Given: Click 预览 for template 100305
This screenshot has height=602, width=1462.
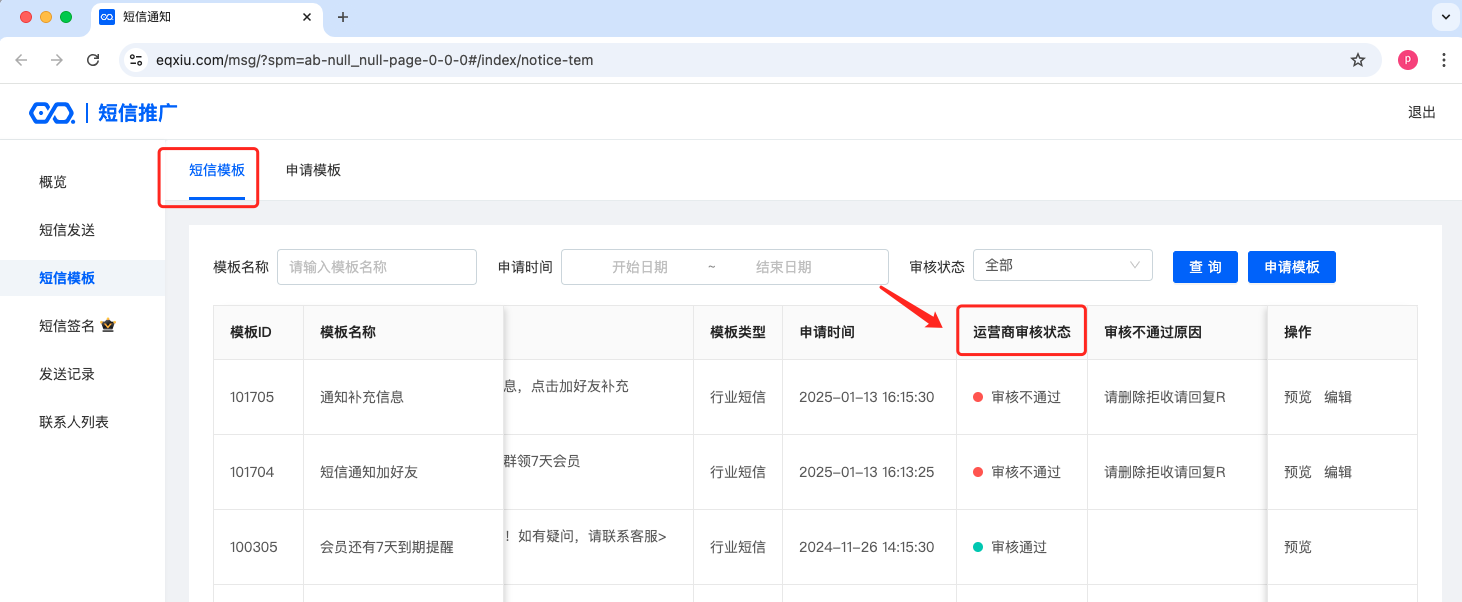Looking at the screenshot, I should click(x=1297, y=547).
